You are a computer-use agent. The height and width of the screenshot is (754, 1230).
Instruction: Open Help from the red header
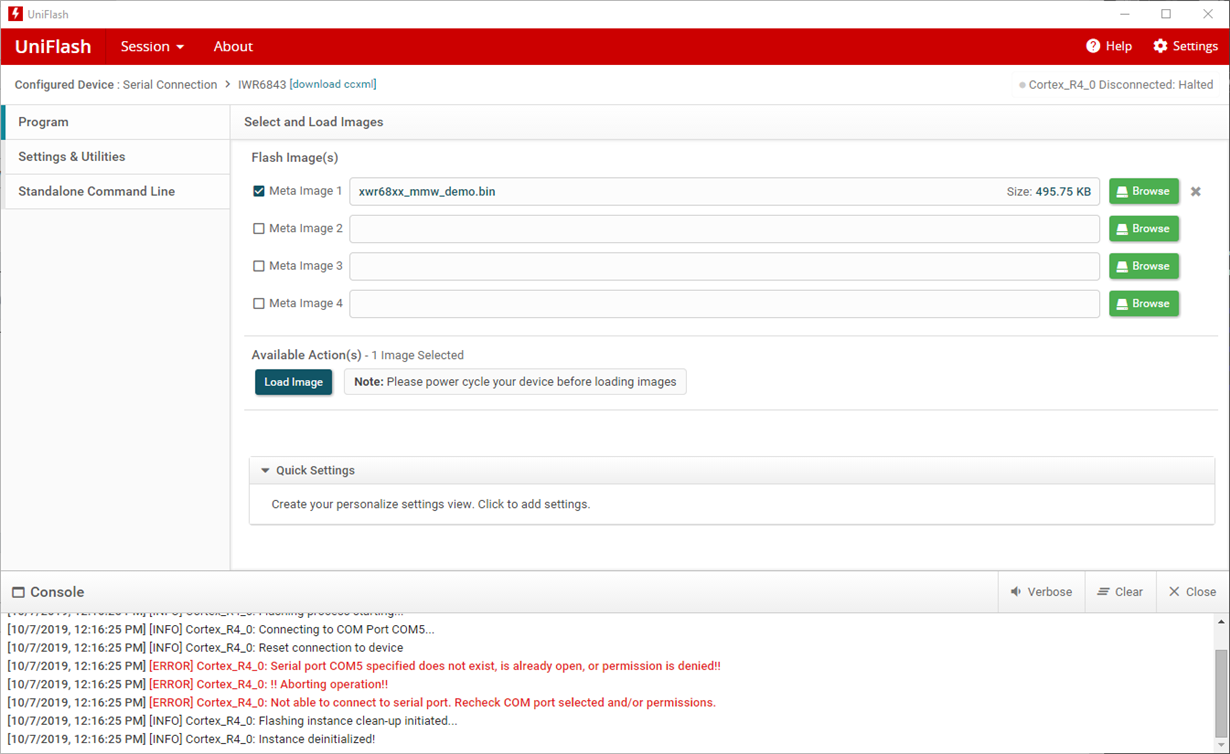click(1109, 46)
